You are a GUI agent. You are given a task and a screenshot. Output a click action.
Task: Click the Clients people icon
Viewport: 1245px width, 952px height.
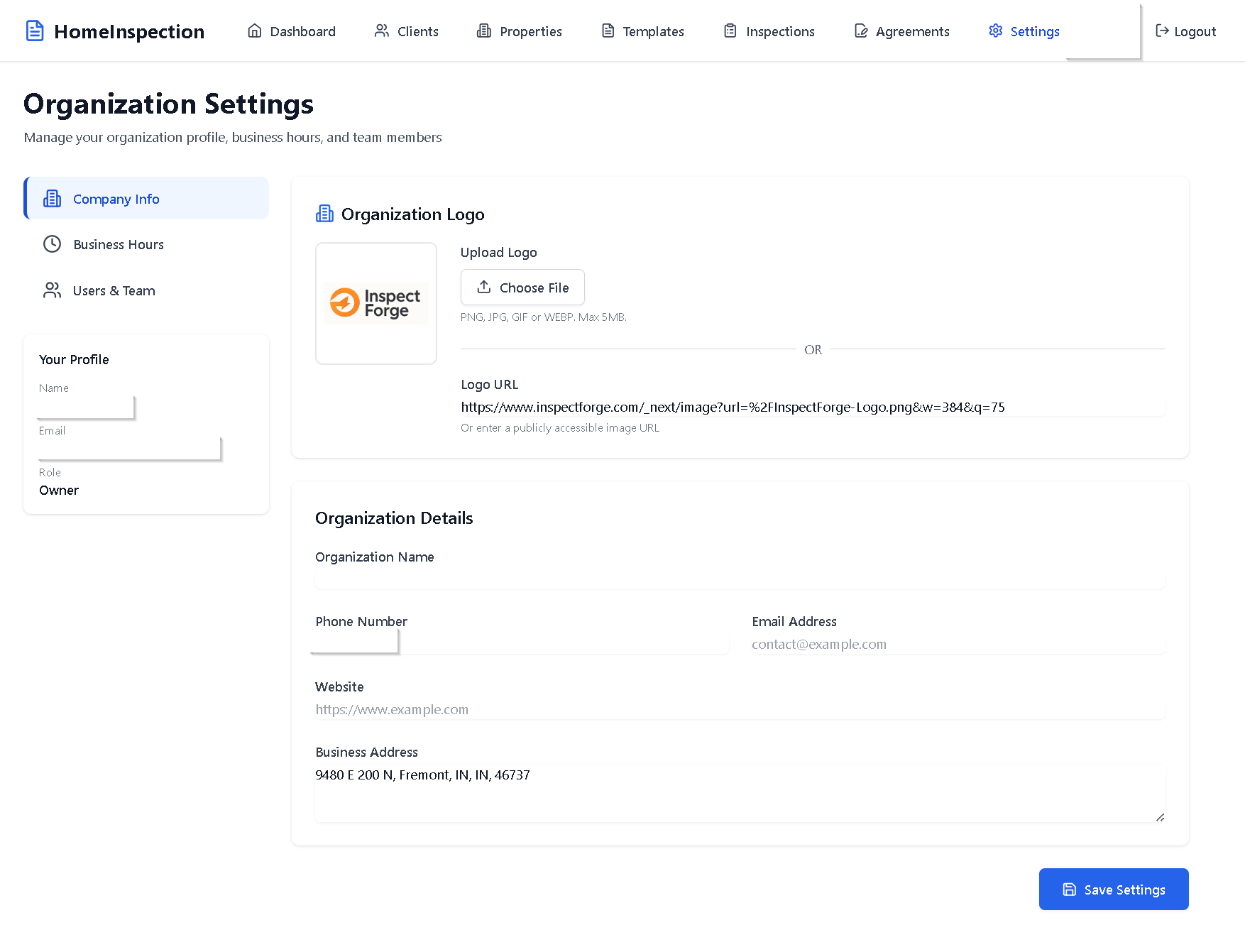click(382, 31)
